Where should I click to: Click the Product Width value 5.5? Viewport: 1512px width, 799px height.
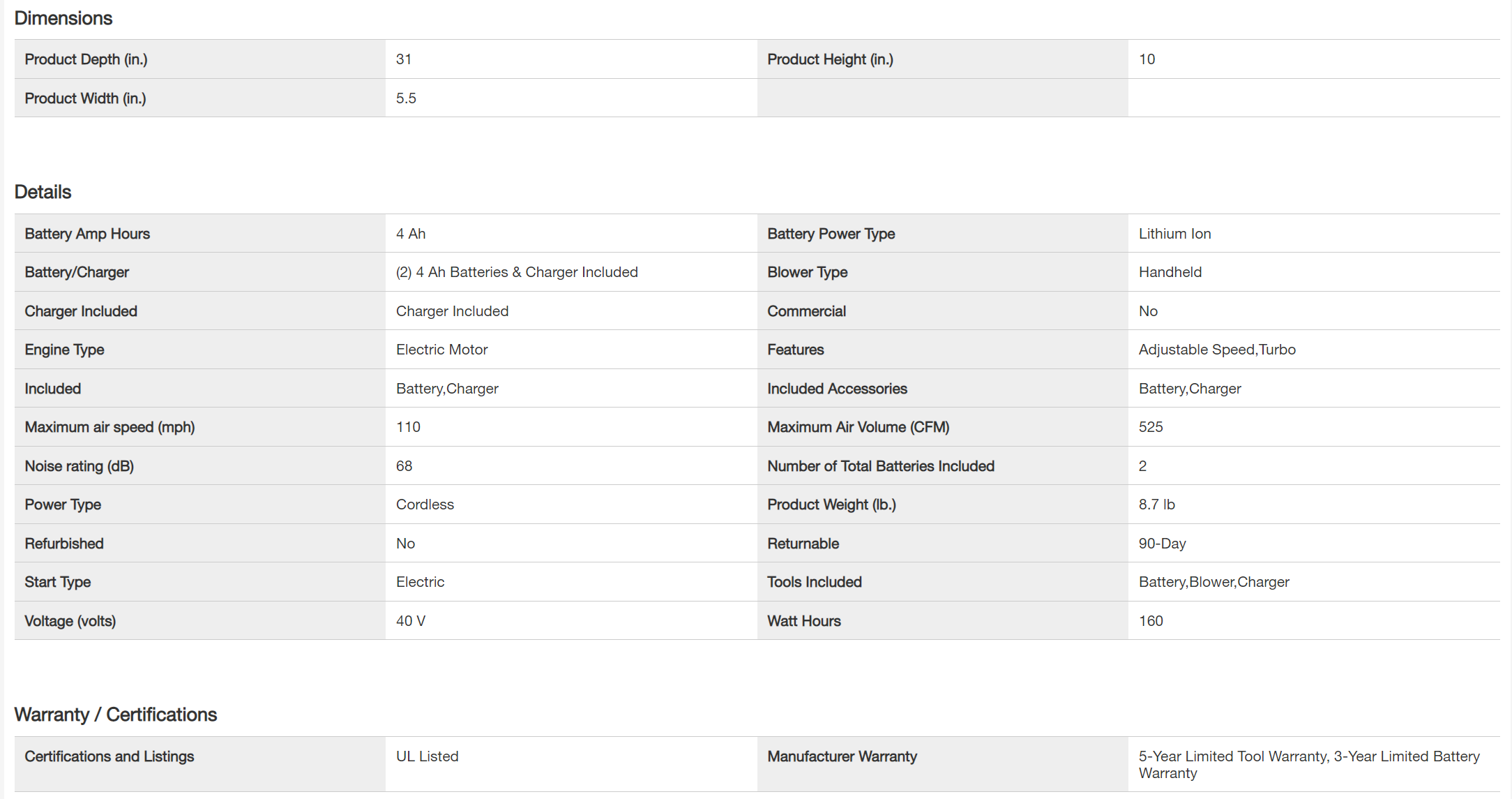pos(406,98)
